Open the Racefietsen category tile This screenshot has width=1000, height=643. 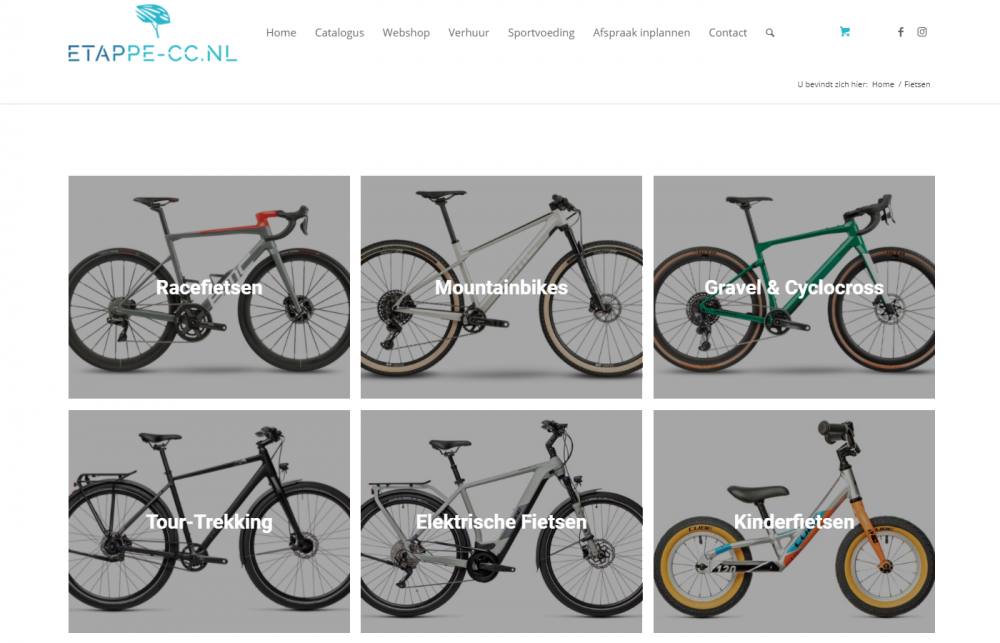coord(209,287)
